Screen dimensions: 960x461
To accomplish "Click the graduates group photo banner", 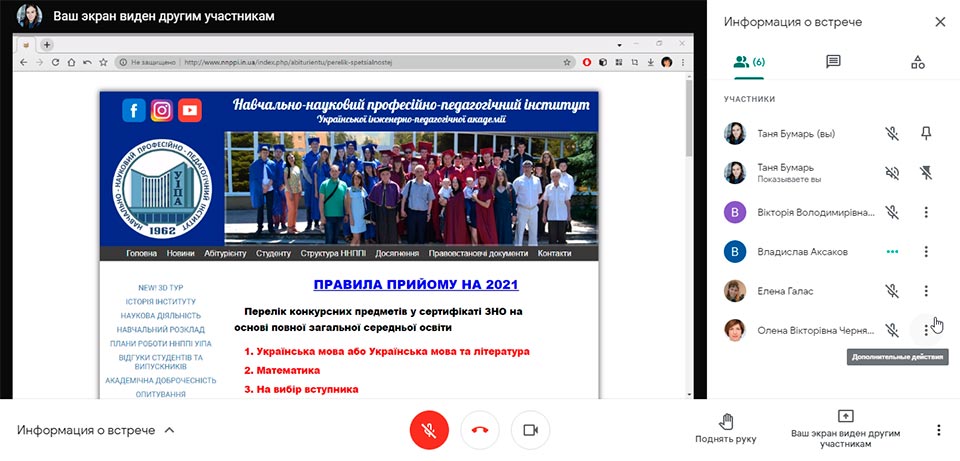I will coord(410,188).
